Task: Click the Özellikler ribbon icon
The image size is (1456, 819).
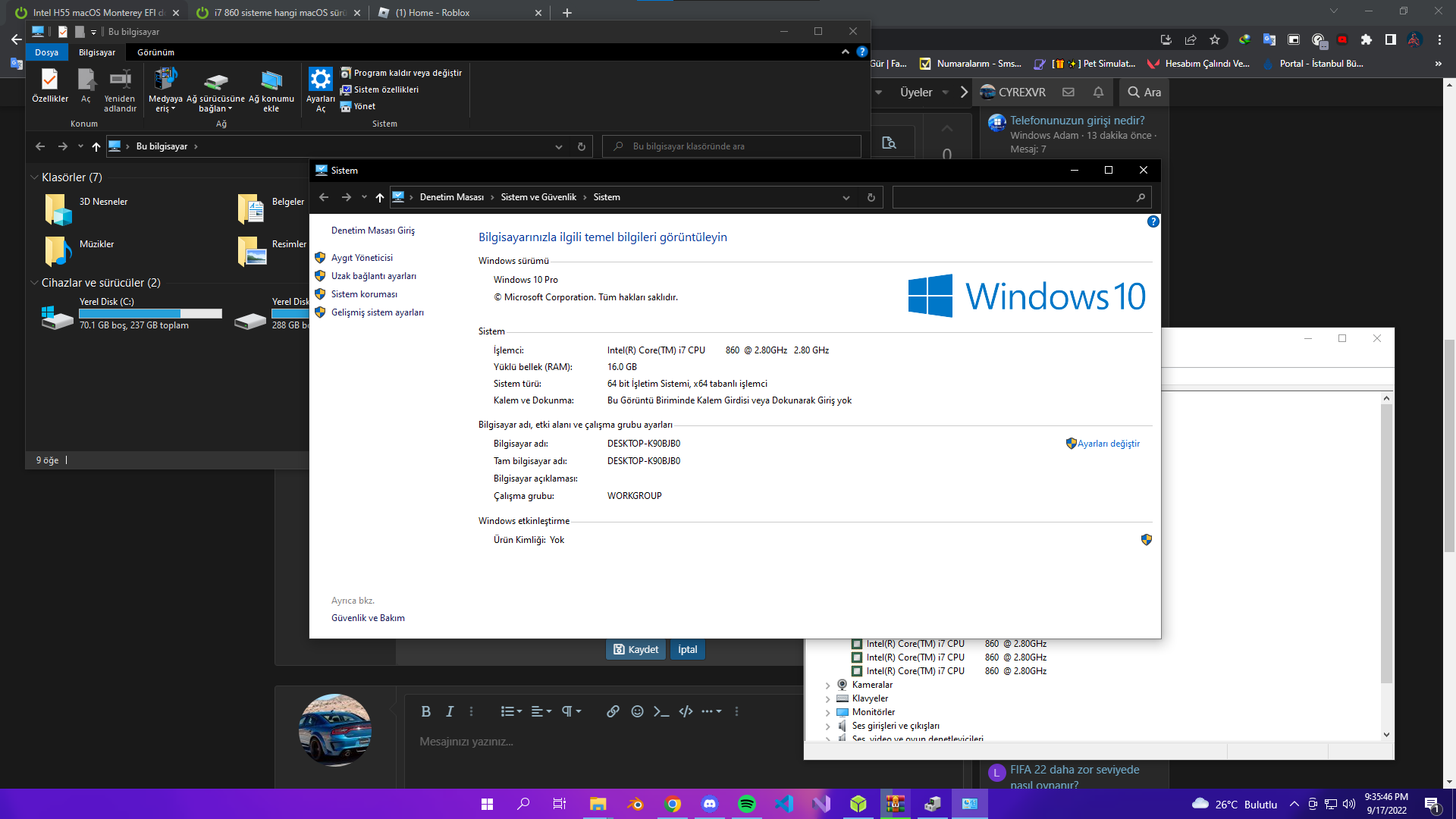Action: click(x=49, y=80)
